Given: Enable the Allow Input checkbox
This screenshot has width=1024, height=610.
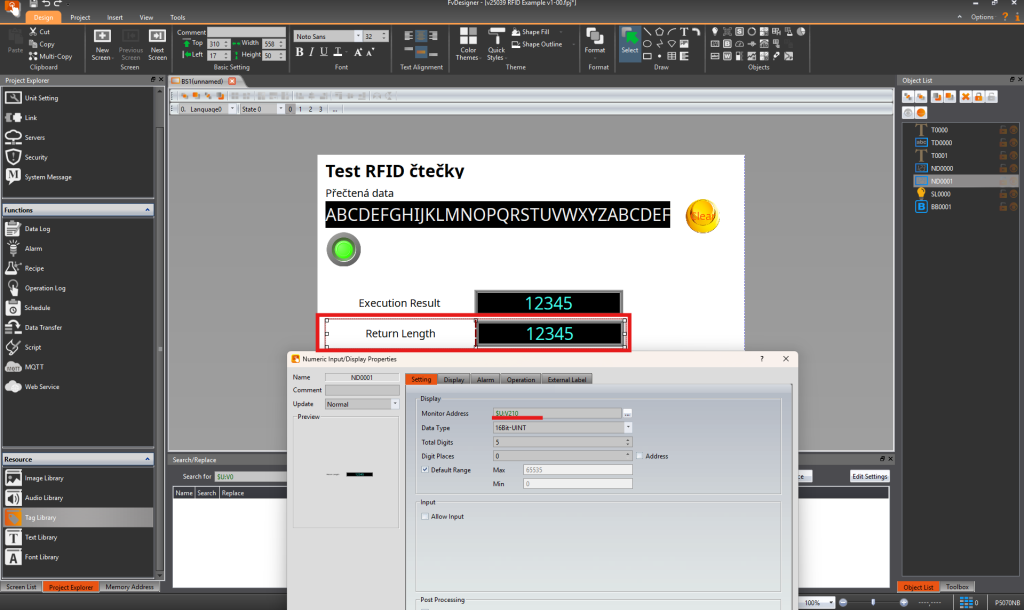Looking at the screenshot, I should click(x=425, y=516).
